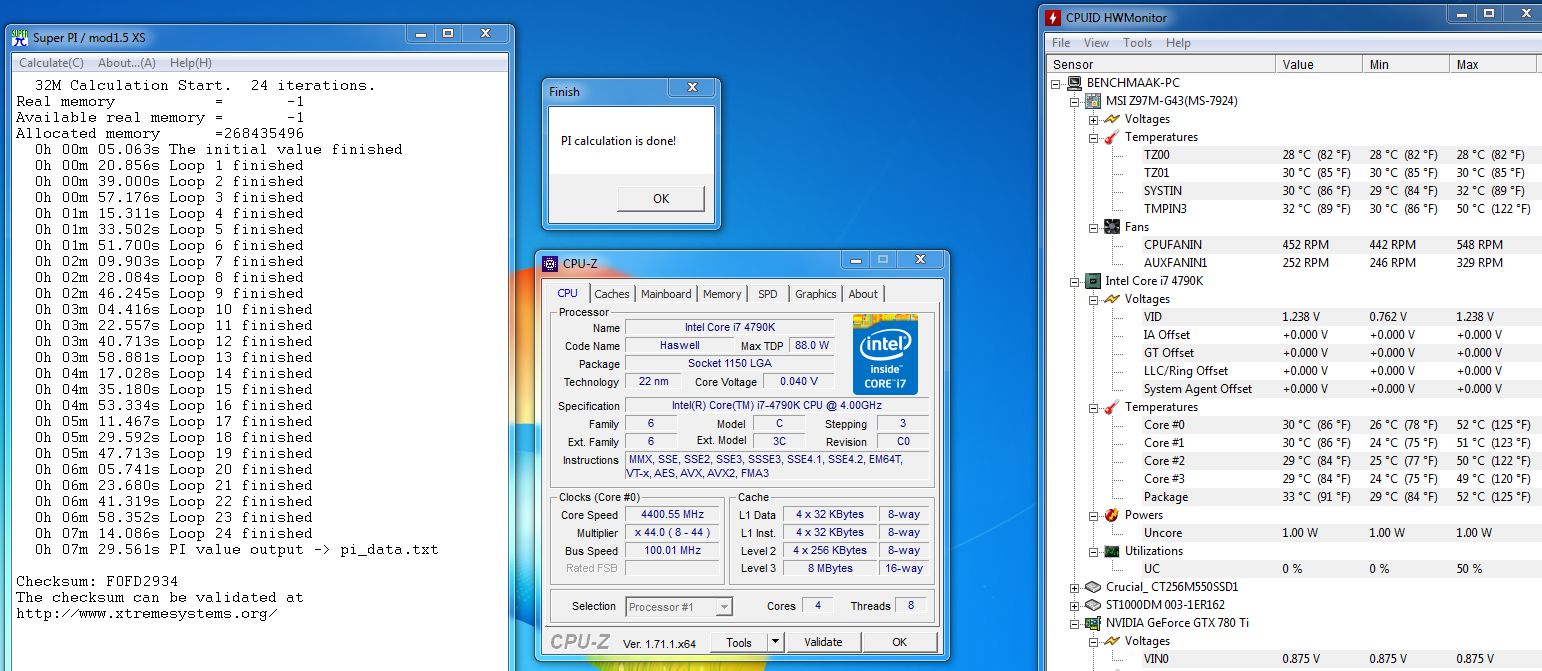Click the Validate button in CPU-Z
The width and height of the screenshot is (1542, 671).
click(823, 642)
